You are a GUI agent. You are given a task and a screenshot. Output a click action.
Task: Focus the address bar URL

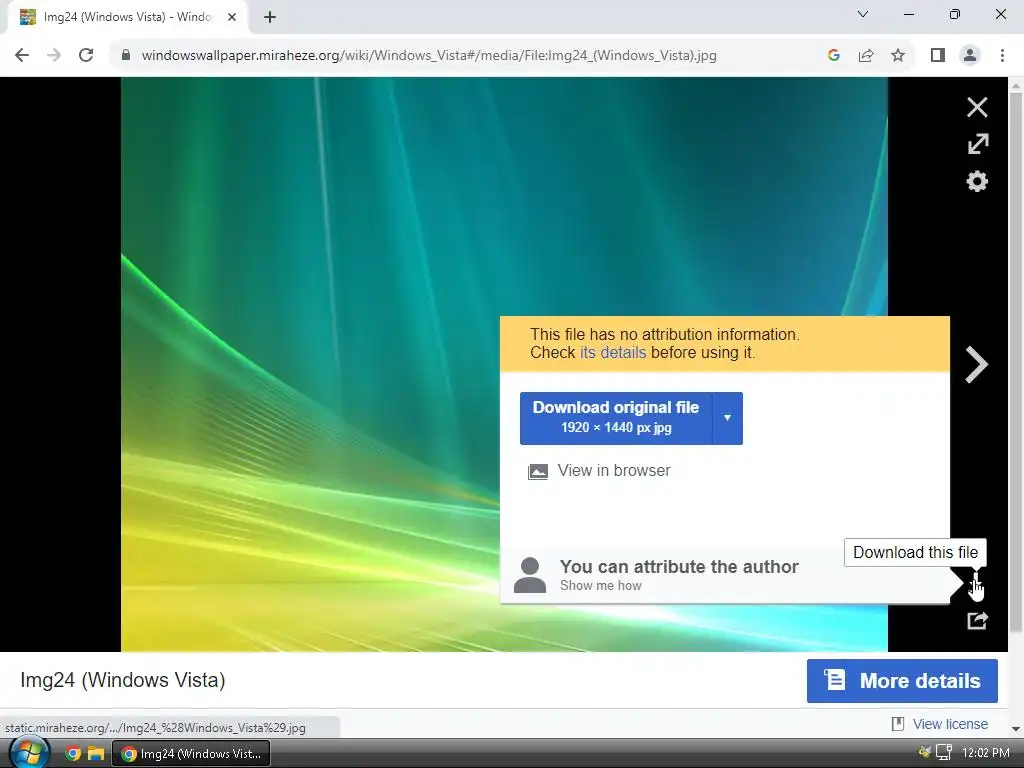429,56
